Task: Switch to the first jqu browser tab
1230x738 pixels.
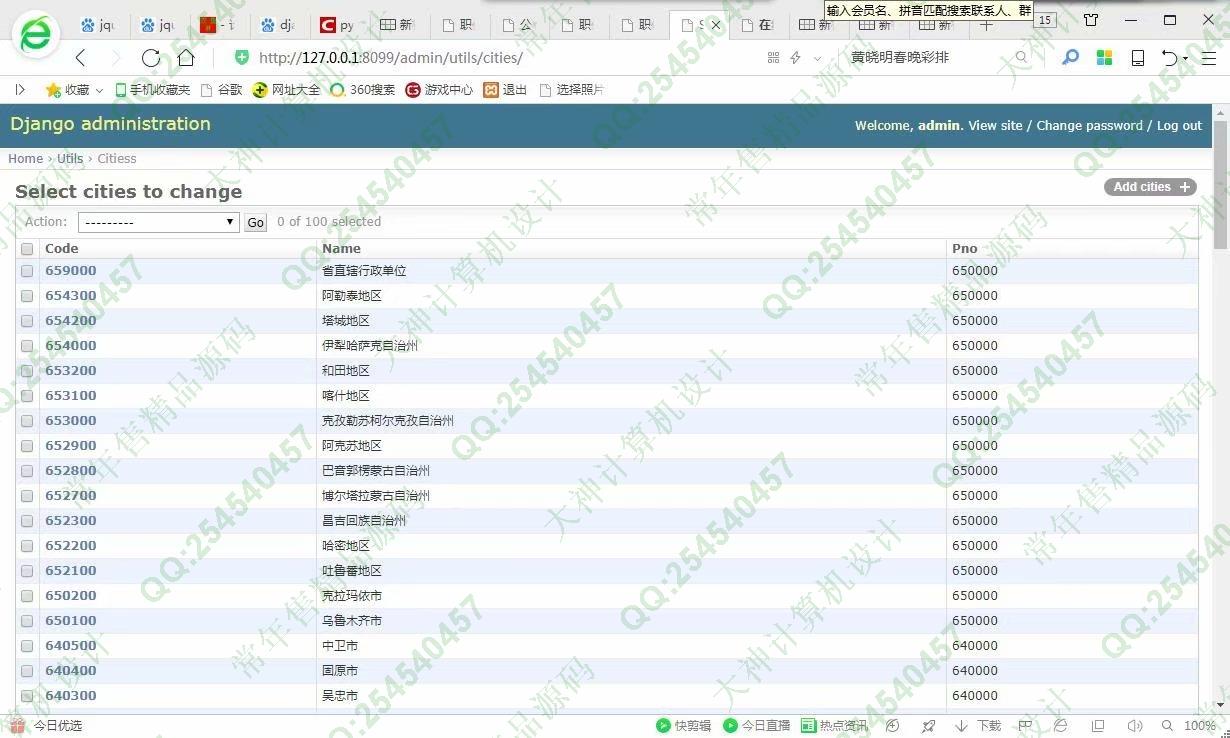Action: (98, 25)
